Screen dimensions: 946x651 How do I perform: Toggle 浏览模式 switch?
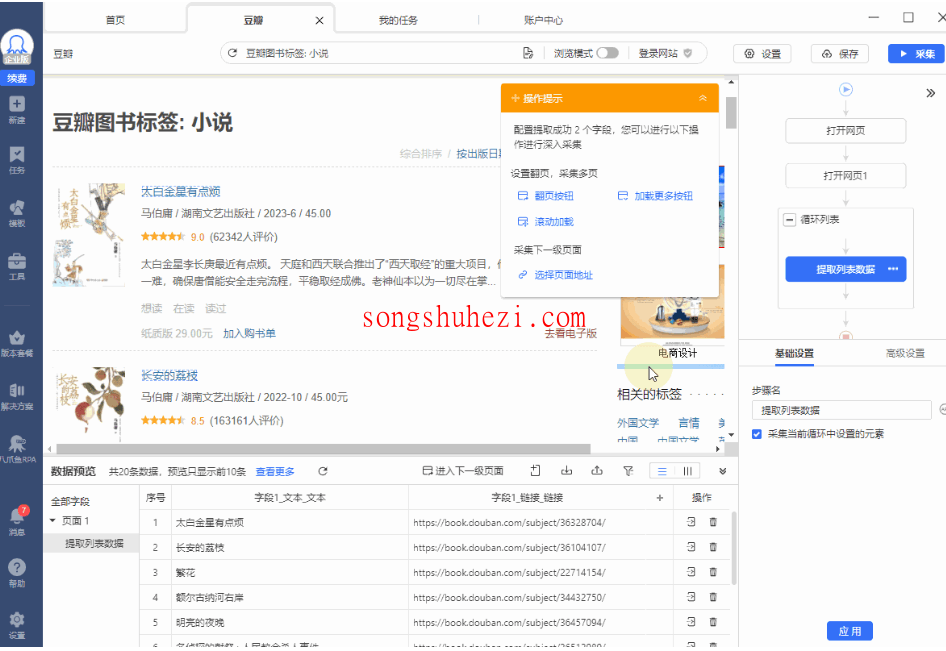[608, 53]
